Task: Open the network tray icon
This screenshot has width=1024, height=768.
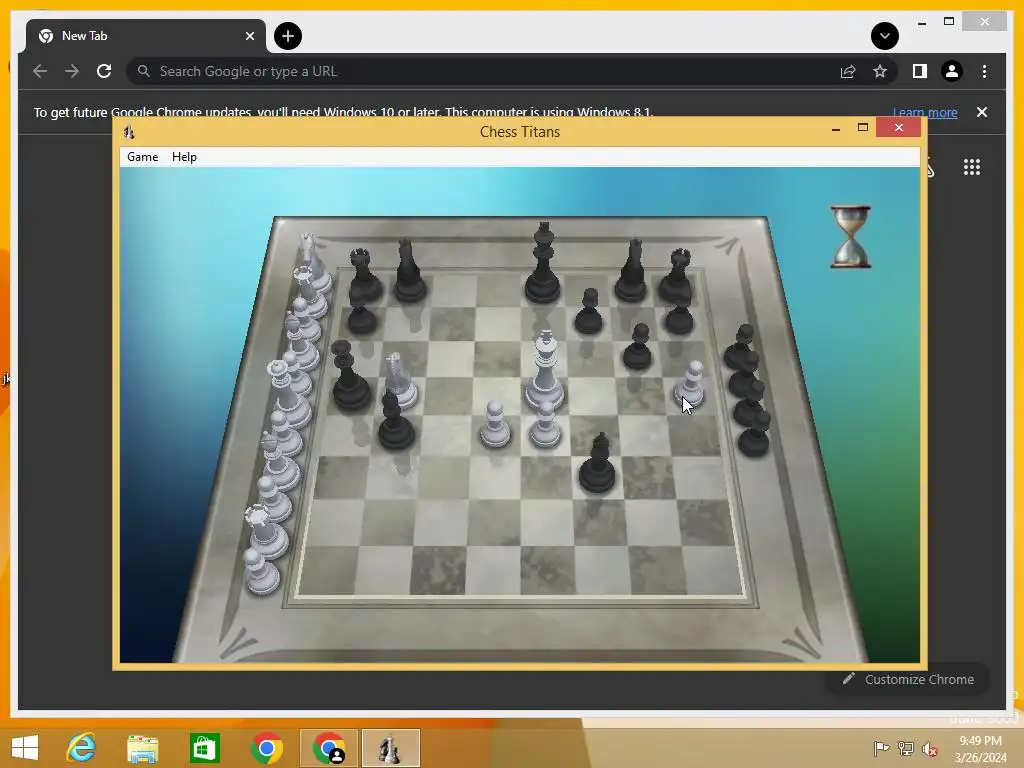Action: 906,748
